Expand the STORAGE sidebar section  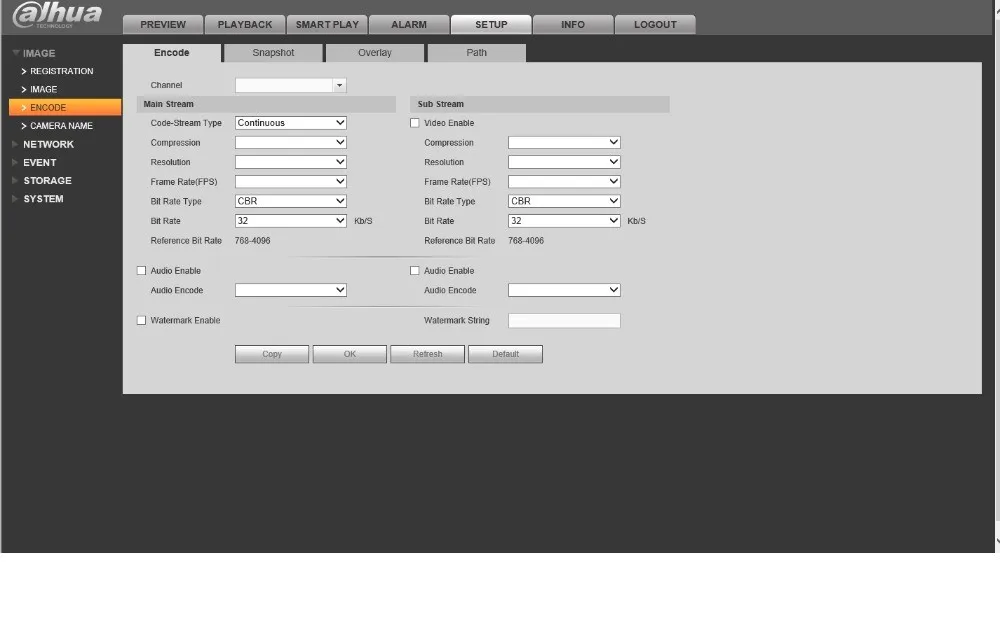tap(42, 180)
